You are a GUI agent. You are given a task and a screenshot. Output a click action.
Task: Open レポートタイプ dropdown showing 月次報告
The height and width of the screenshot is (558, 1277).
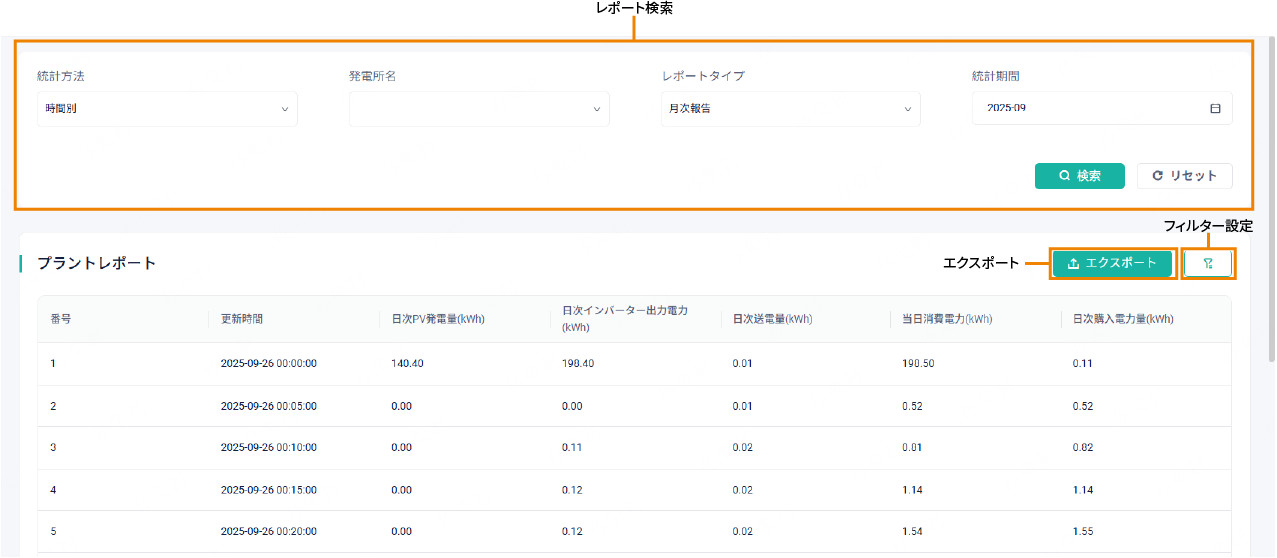click(x=791, y=108)
